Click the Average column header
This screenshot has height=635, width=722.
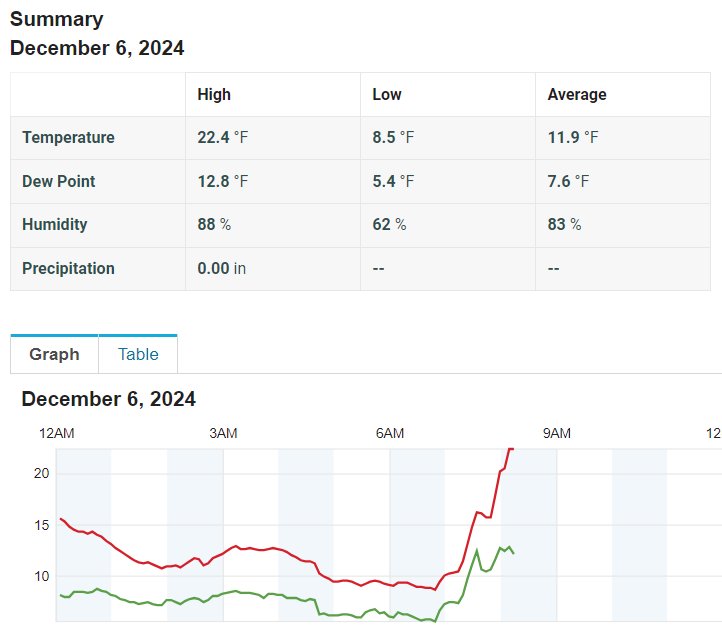coord(577,94)
